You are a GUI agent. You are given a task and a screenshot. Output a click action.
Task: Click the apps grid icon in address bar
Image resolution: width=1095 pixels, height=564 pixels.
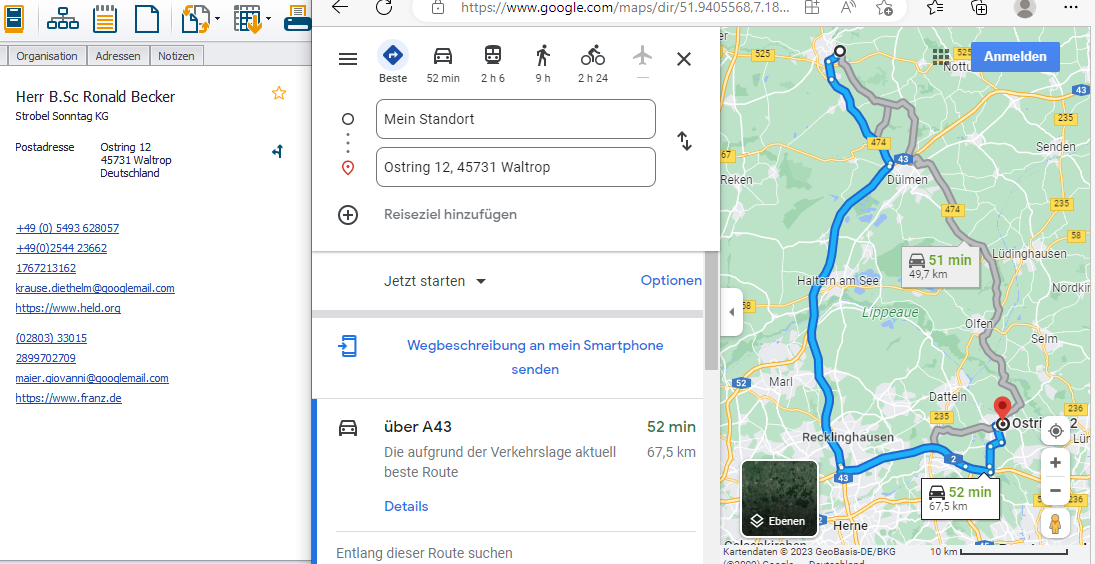pos(811,7)
